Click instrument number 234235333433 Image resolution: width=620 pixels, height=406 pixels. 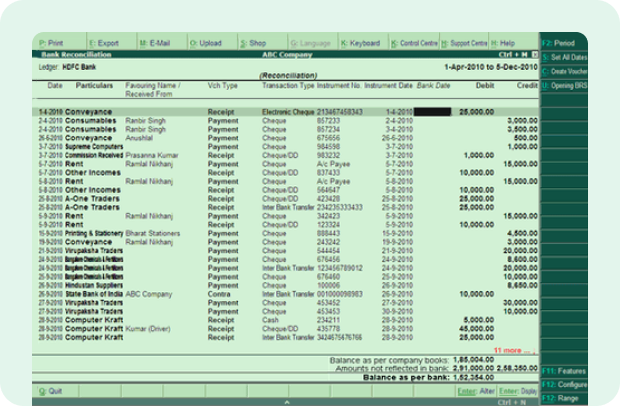click(340, 208)
